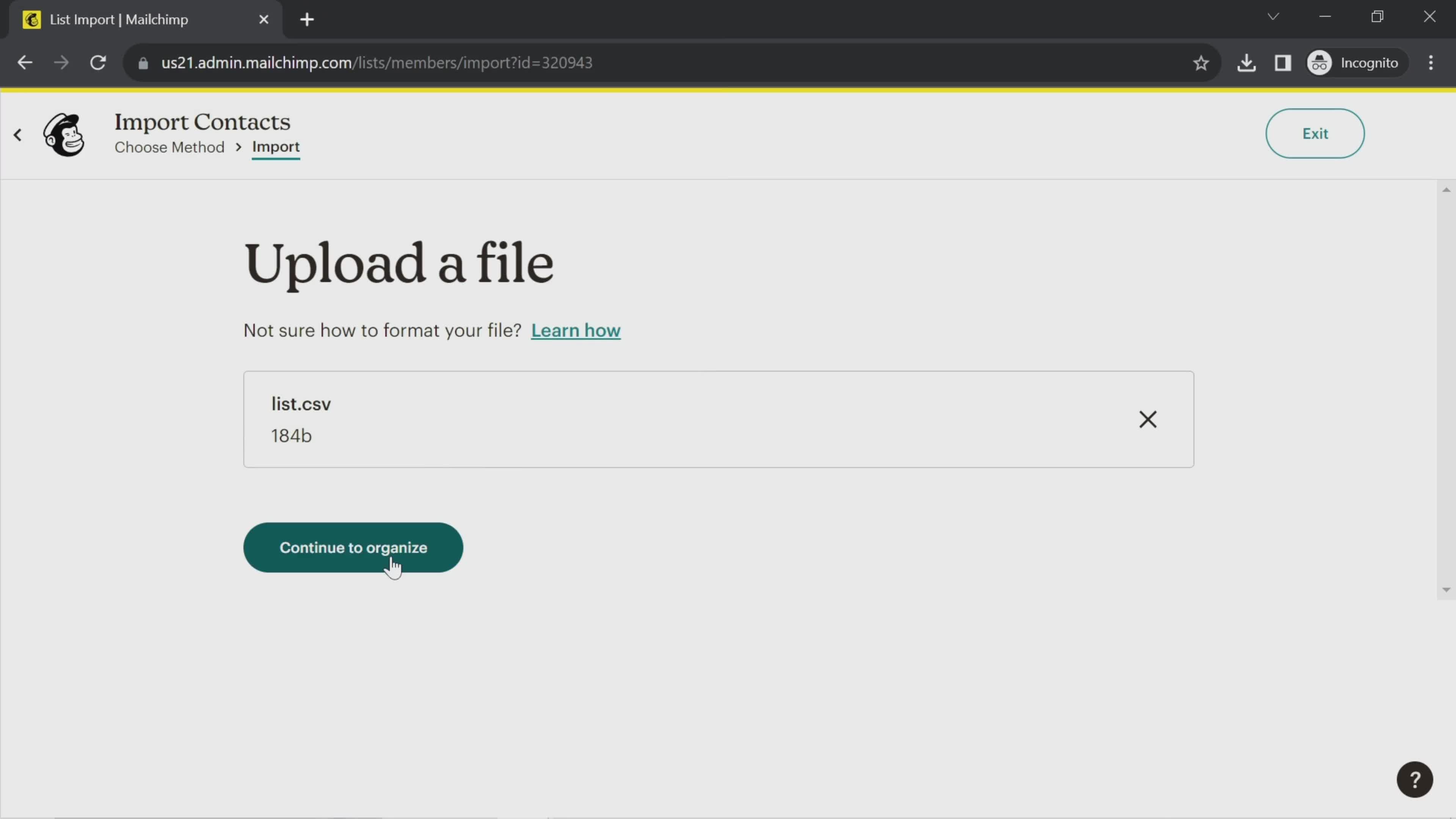
Task: Exit the import flow
Action: (x=1315, y=133)
